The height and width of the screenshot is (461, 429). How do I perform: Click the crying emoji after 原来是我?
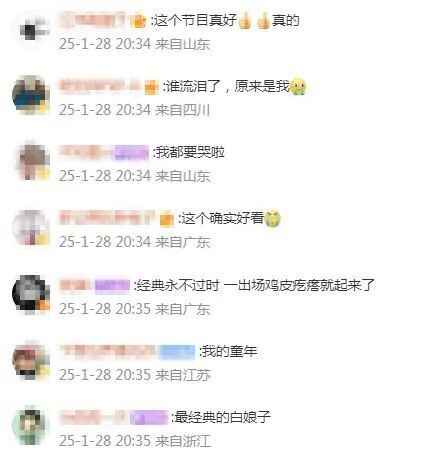click(x=298, y=87)
